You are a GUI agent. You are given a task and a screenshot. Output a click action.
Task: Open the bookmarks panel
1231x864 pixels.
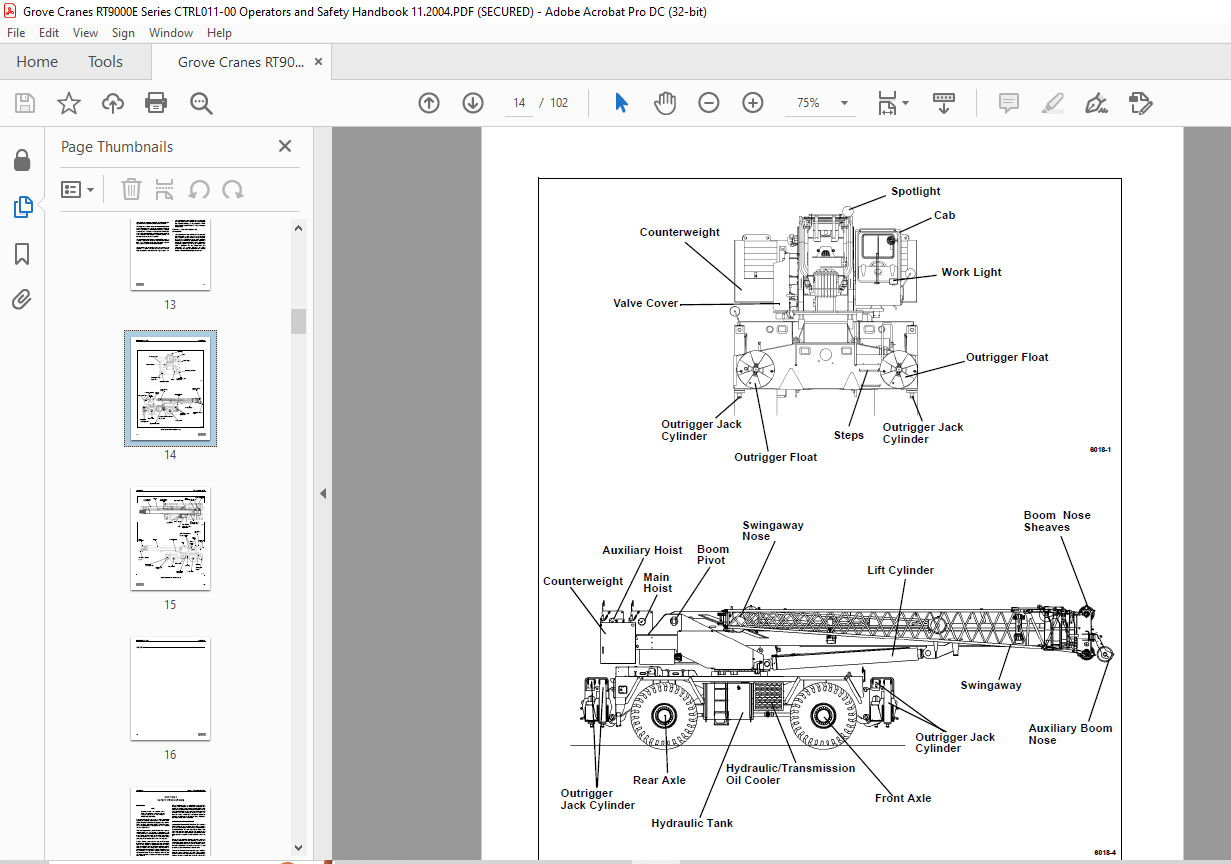(x=22, y=254)
